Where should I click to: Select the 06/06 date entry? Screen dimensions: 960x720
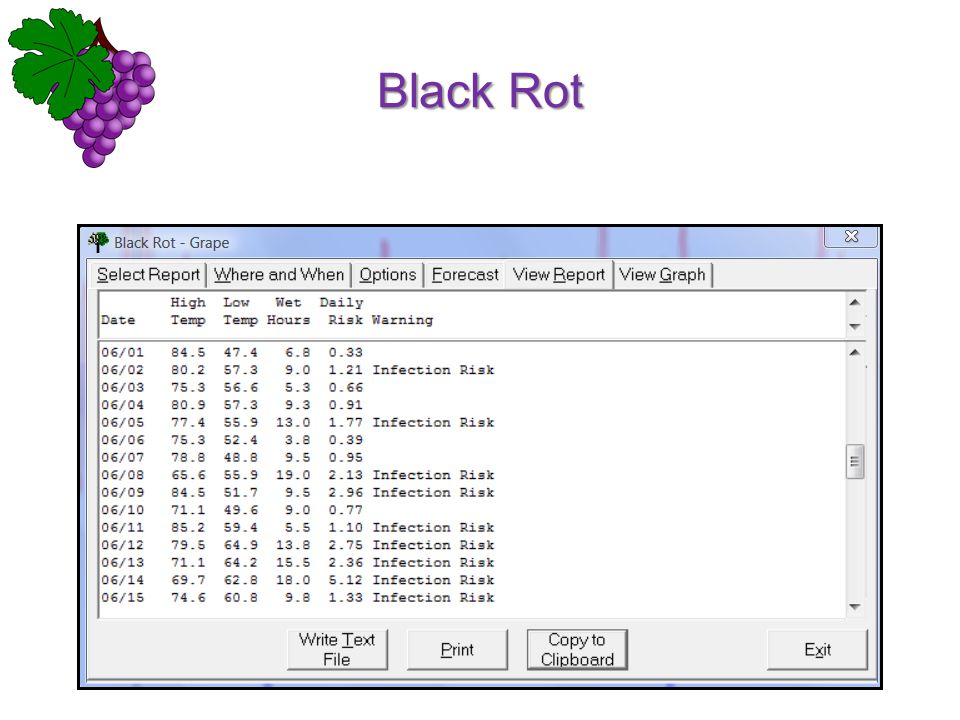click(x=122, y=440)
